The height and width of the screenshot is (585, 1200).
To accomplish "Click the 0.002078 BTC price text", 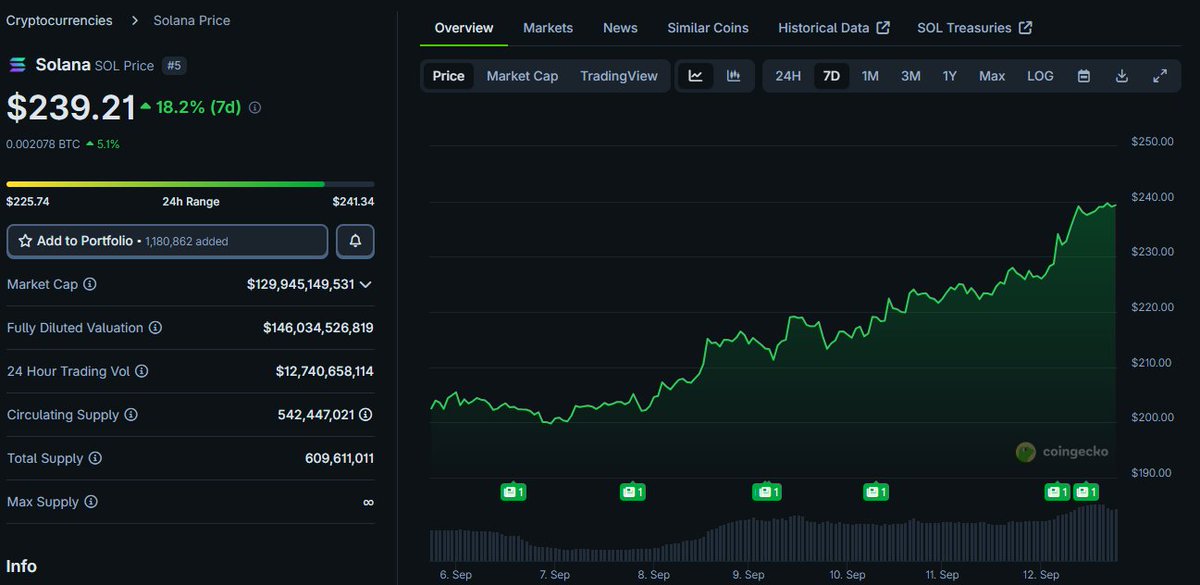I will click(x=43, y=144).
